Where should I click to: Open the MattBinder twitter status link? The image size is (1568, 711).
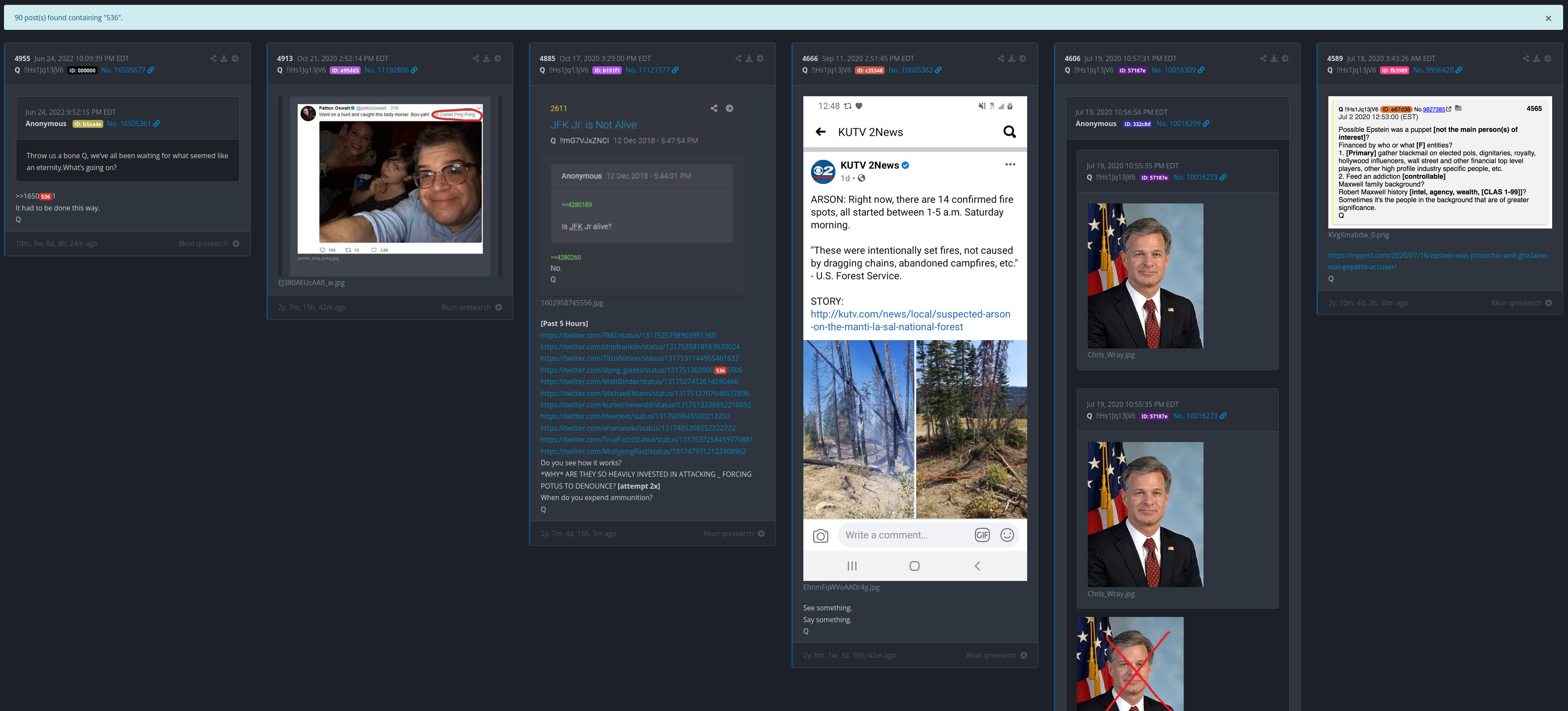tap(639, 381)
